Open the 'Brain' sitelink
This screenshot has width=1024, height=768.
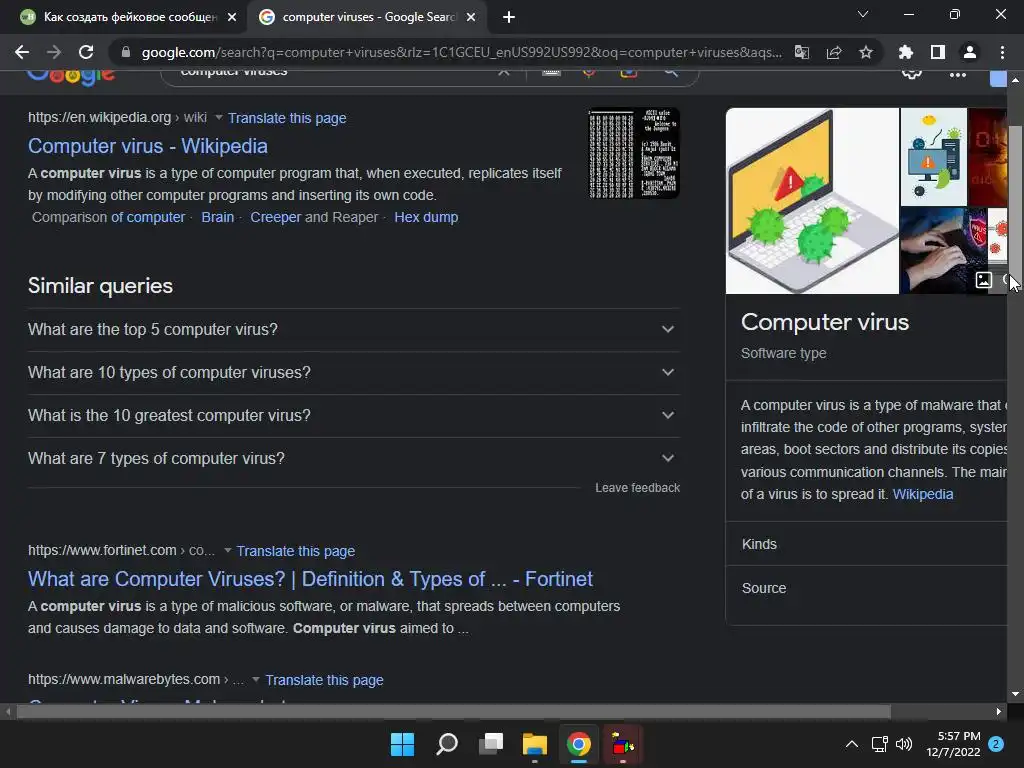tap(217, 217)
